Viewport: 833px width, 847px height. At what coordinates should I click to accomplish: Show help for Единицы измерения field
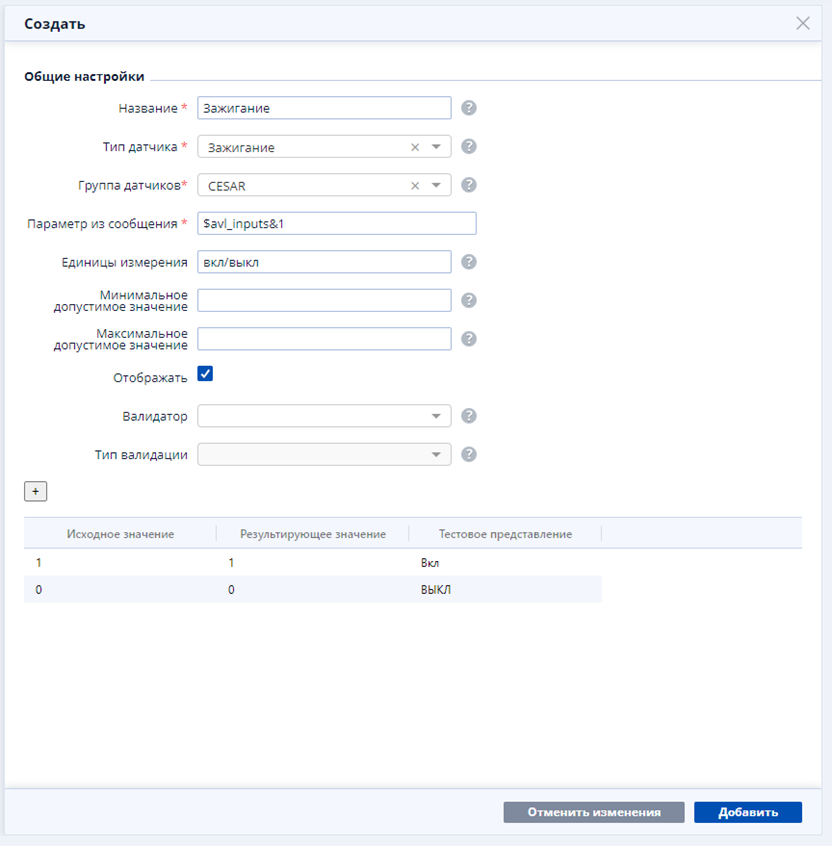click(468, 262)
